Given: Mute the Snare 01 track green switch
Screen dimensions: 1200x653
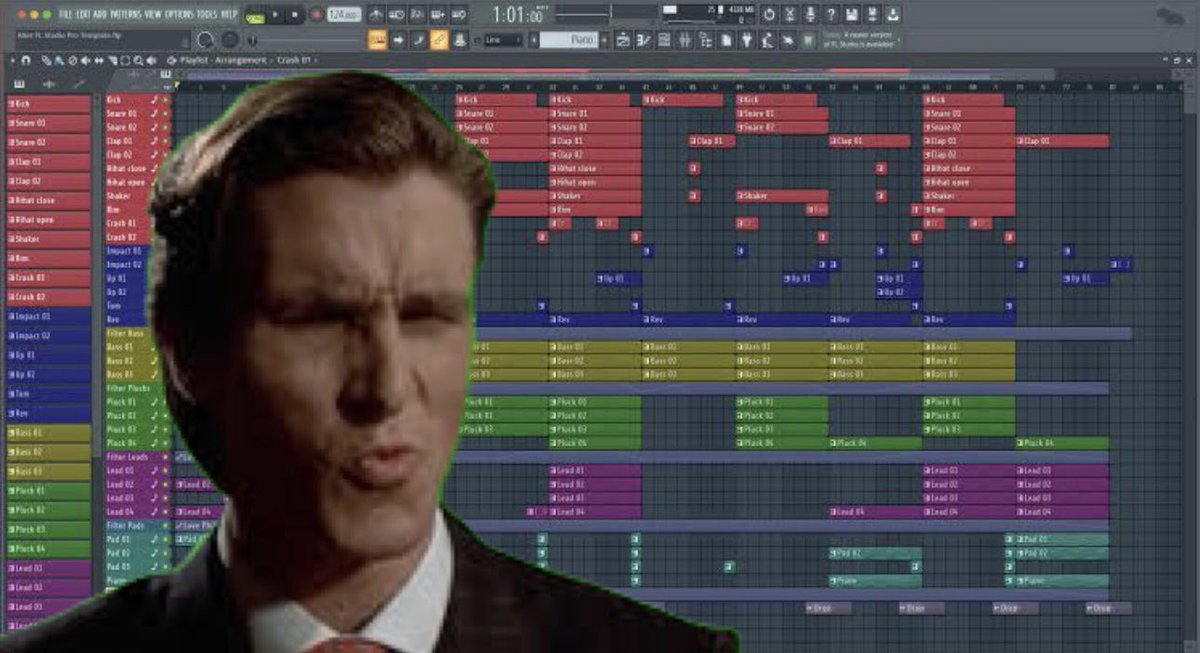Looking at the screenshot, I should coord(166,114).
